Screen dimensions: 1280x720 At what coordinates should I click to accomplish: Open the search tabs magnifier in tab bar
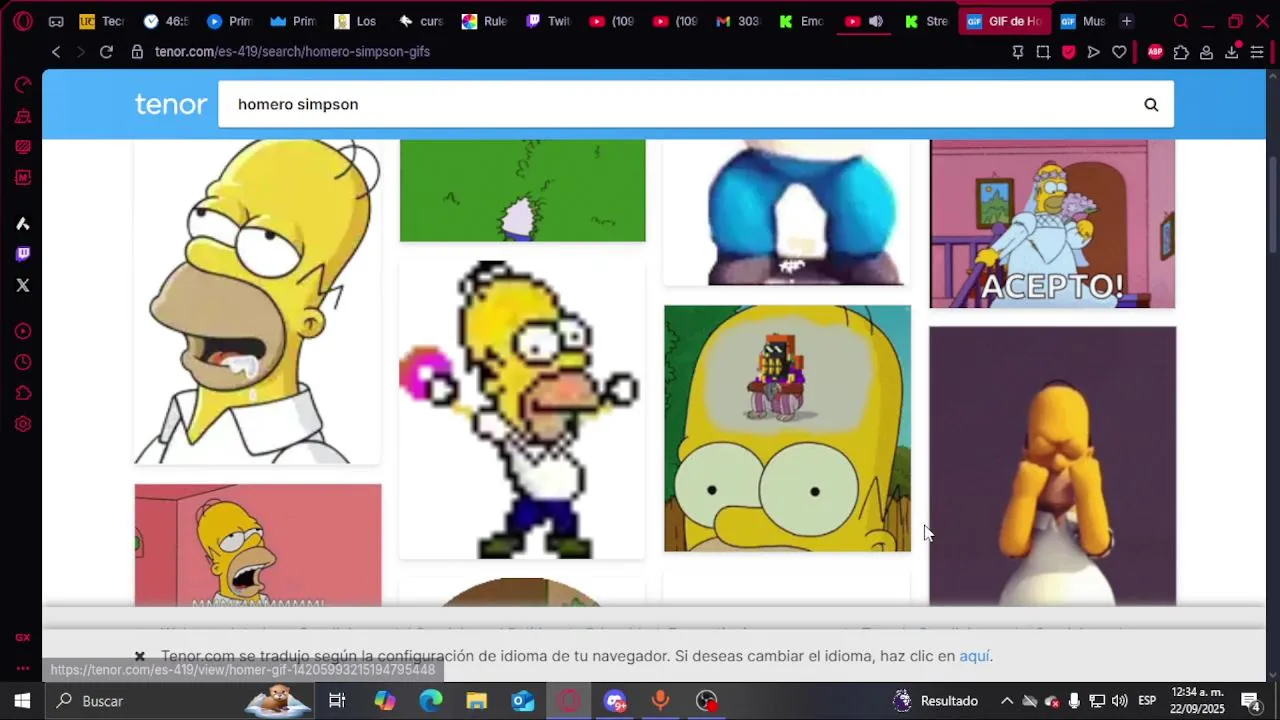click(1181, 21)
